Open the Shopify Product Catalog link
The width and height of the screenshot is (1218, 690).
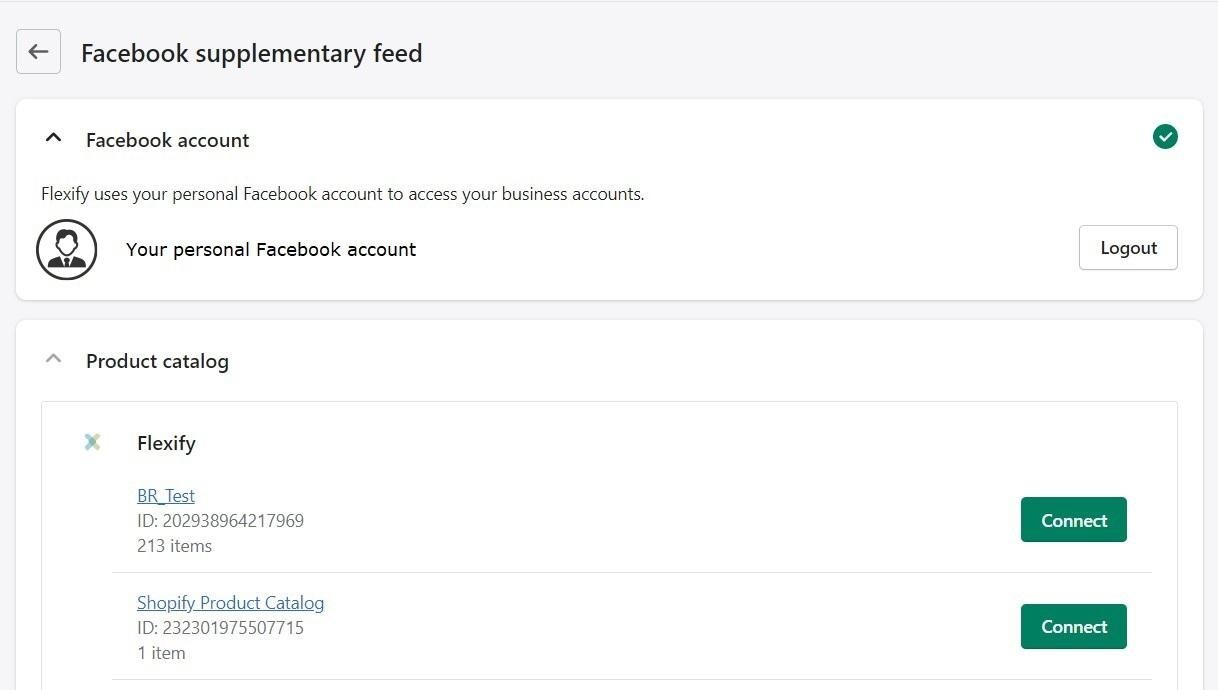(x=230, y=602)
